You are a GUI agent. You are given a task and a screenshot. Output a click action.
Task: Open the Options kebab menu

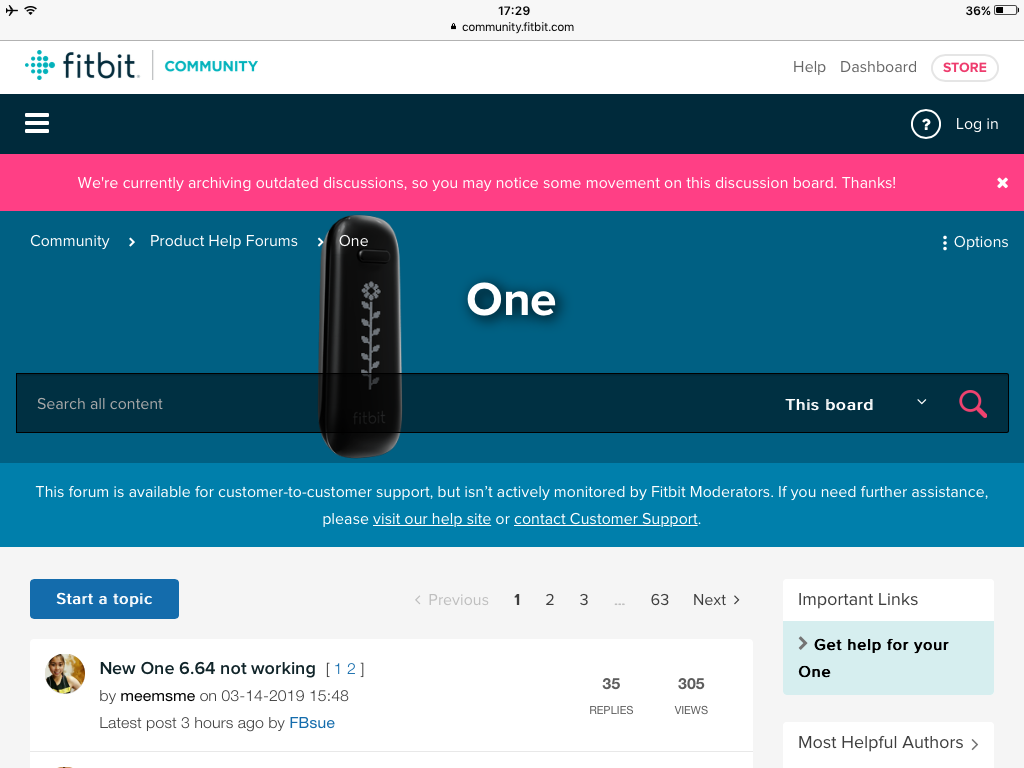point(974,242)
